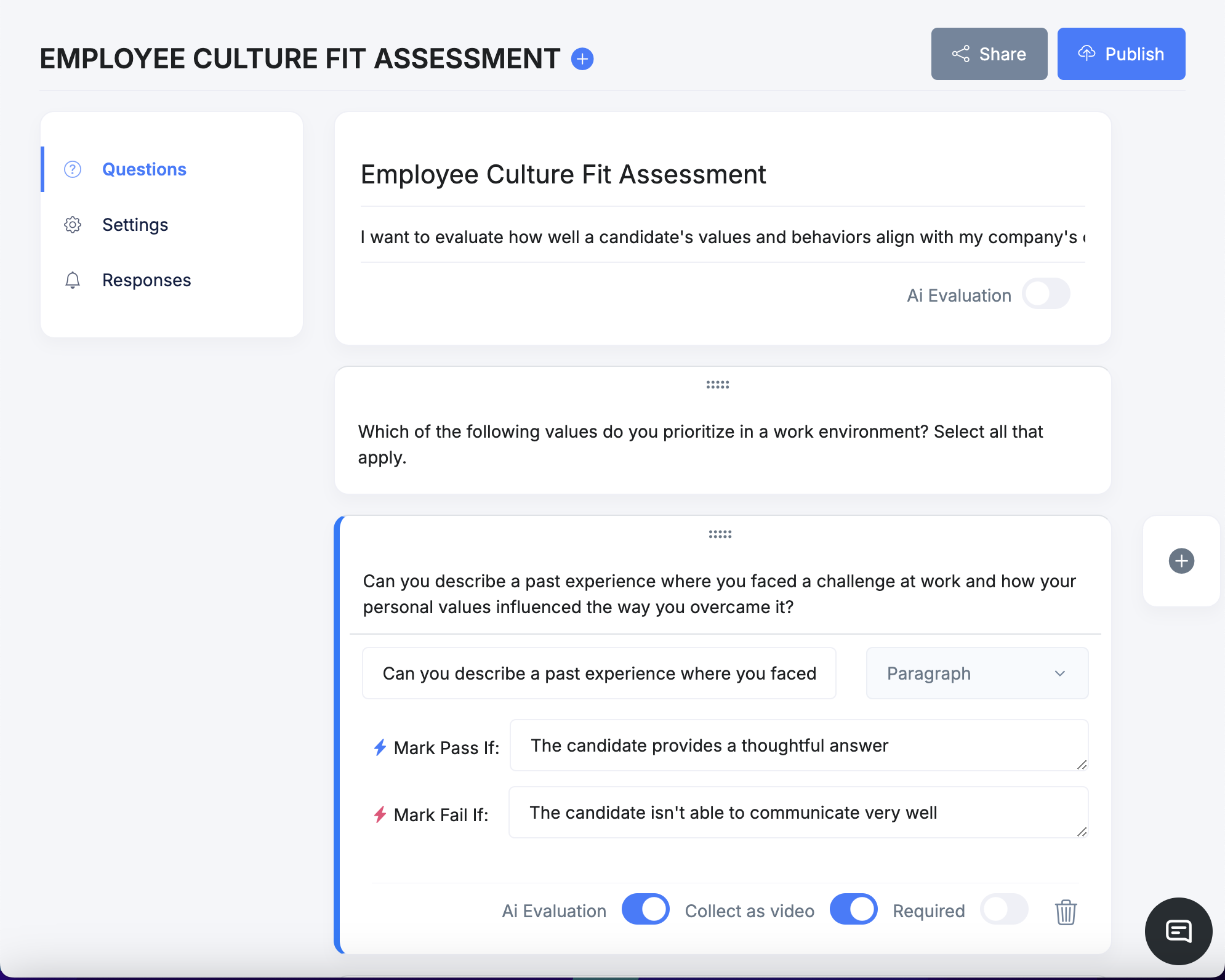Click the gray plus icon to add a question
The width and height of the screenshot is (1225, 980).
(x=1181, y=561)
